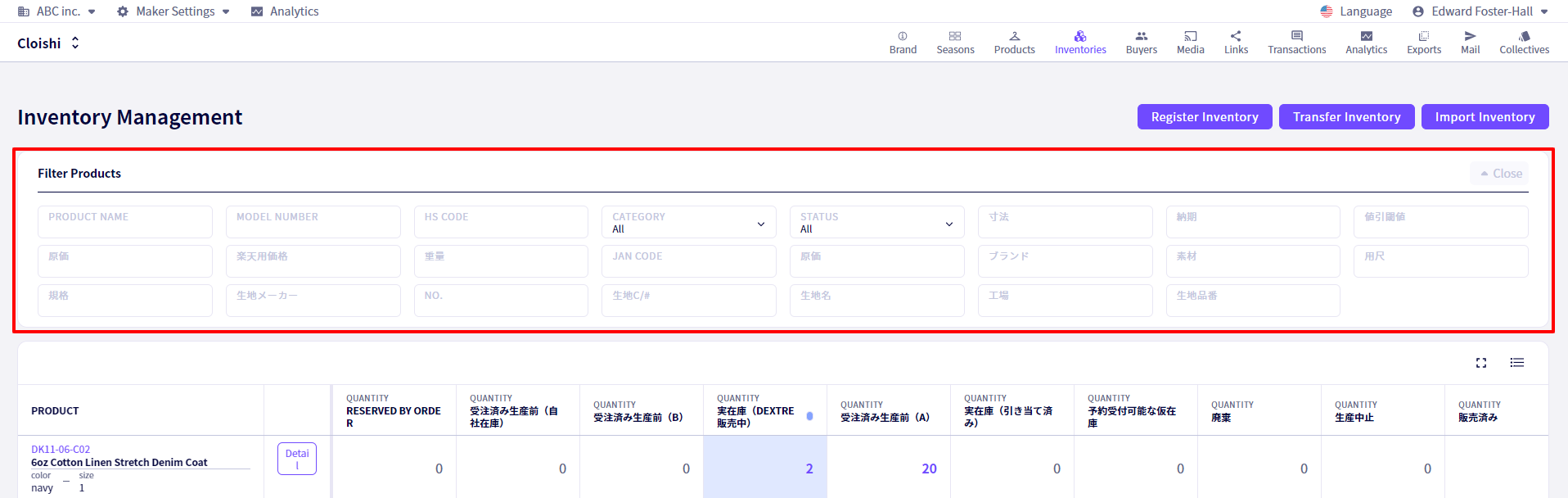Click the Import Inventory button
The width and height of the screenshot is (1568, 498).
coord(1485,116)
